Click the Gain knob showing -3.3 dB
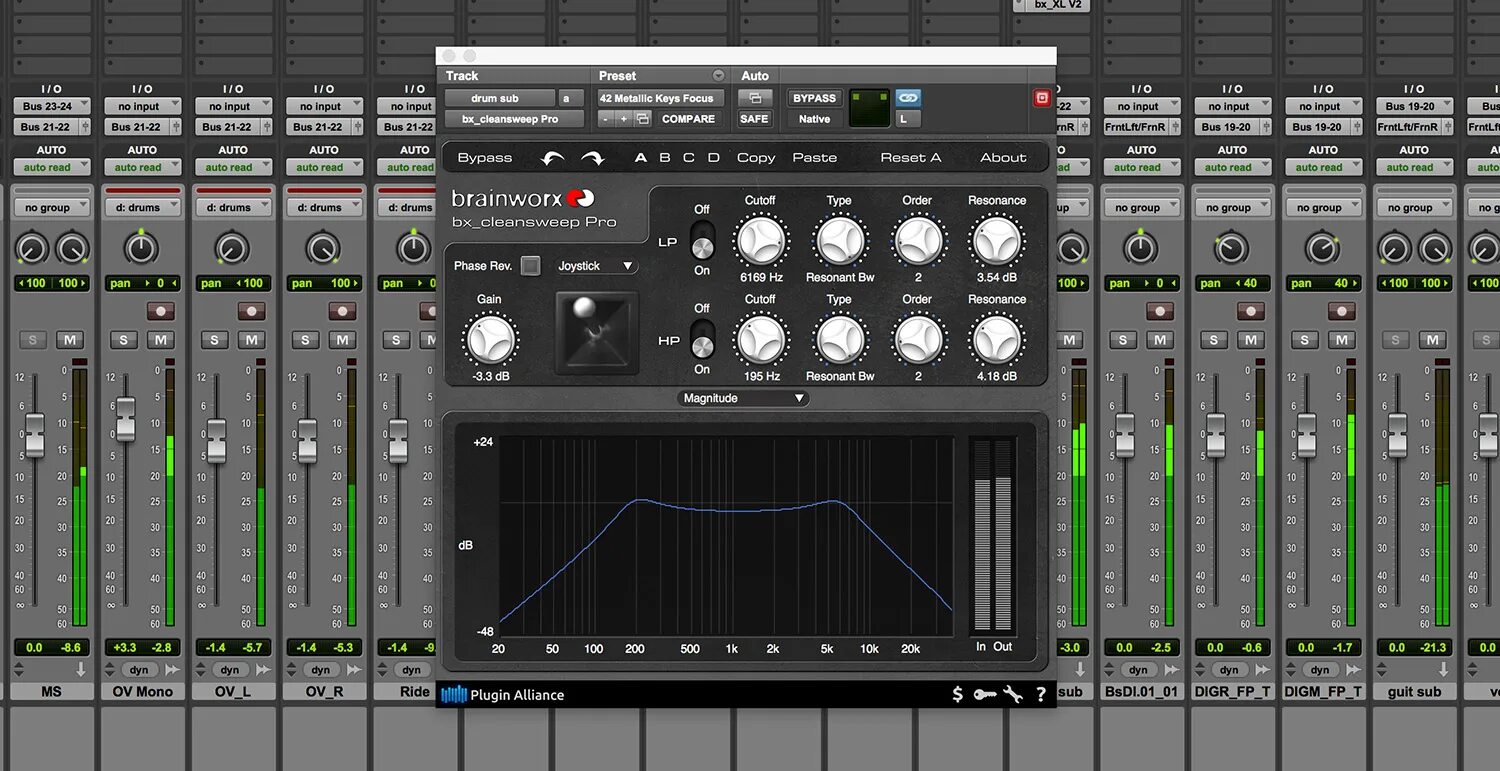 click(490, 339)
